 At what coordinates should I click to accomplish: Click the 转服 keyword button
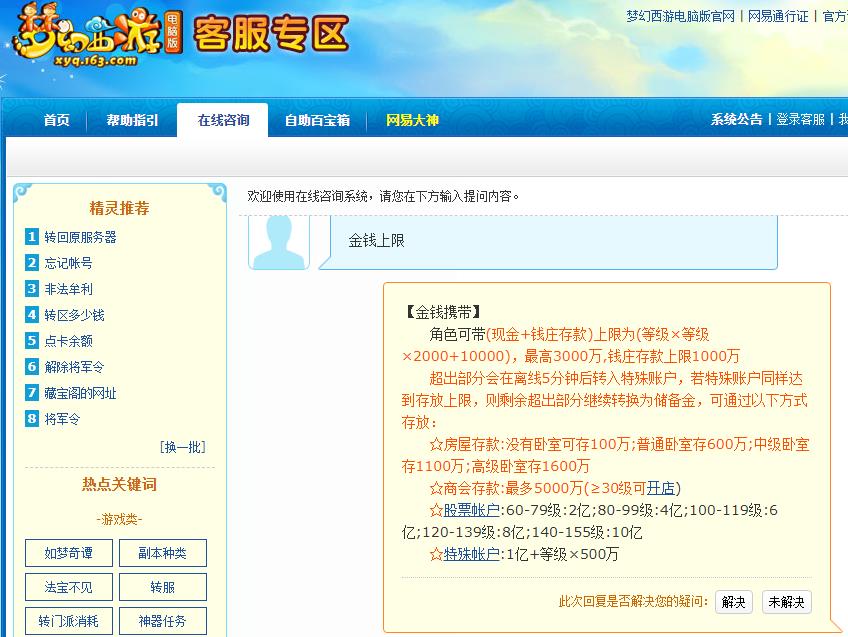[x=163, y=587]
